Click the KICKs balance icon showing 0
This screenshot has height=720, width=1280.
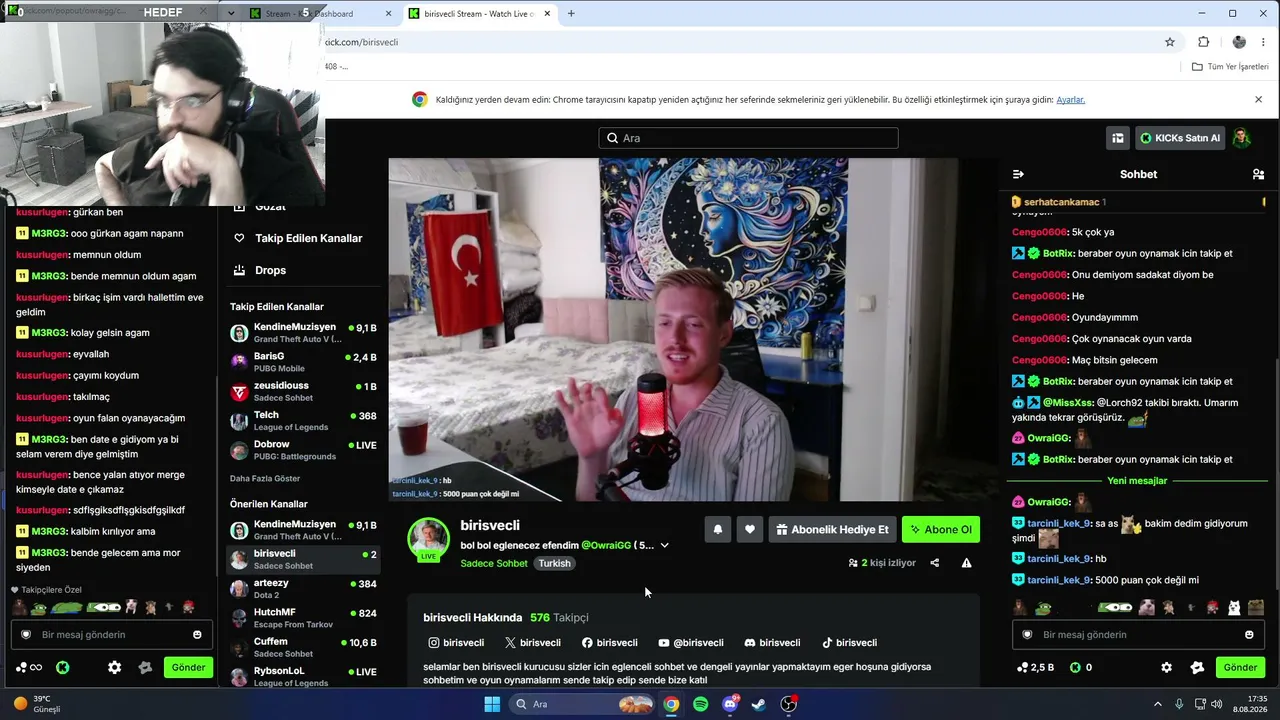pos(1081,667)
